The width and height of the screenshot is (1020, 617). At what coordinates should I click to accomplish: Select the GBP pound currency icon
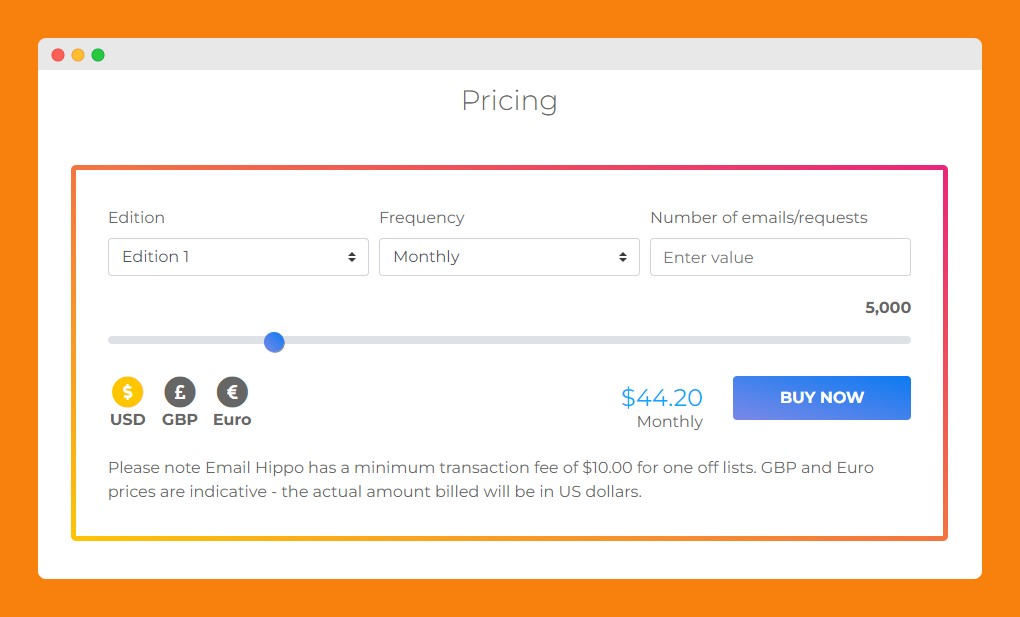click(180, 392)
